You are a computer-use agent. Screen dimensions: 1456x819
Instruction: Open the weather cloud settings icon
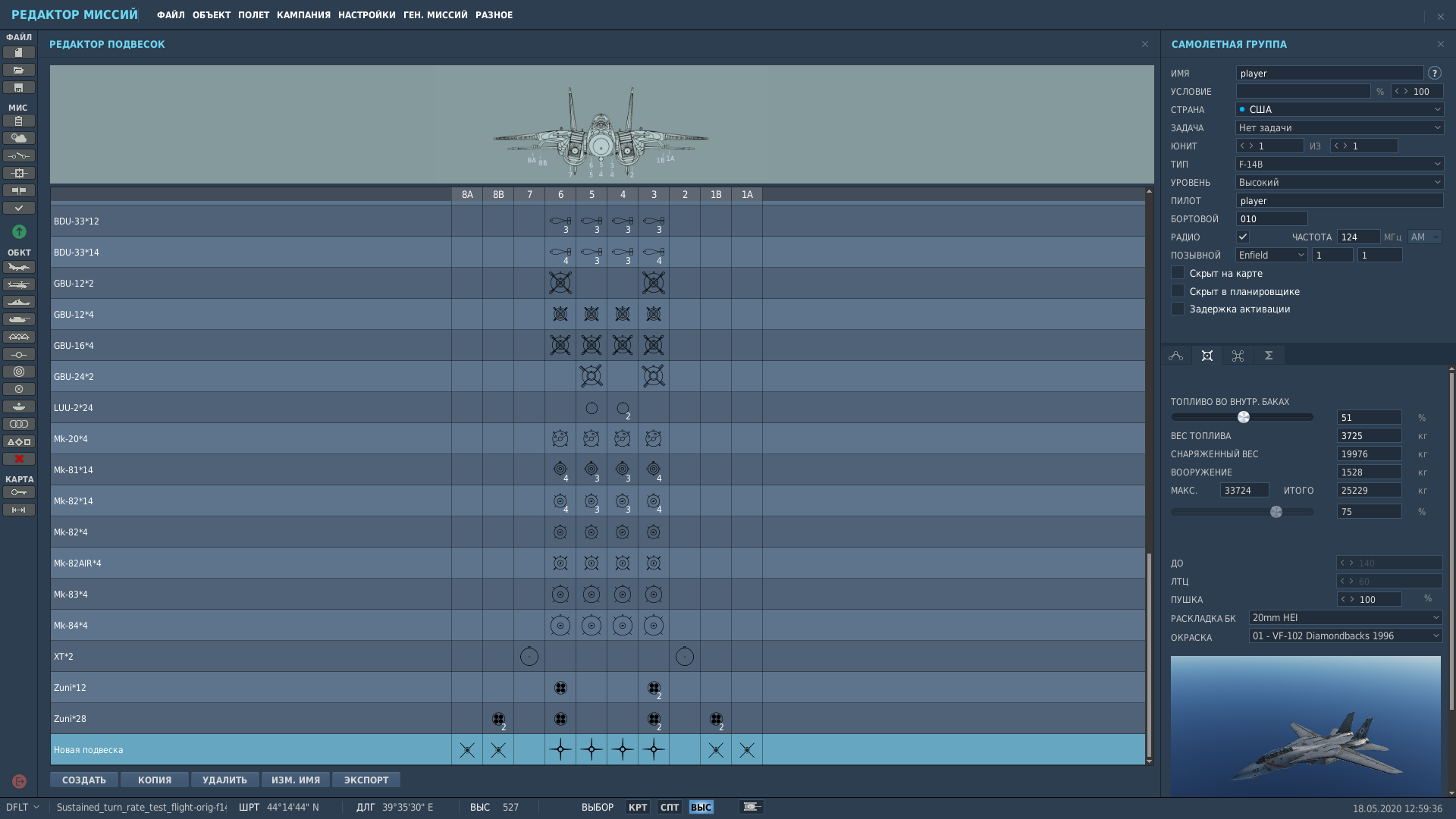click(19, 138)
